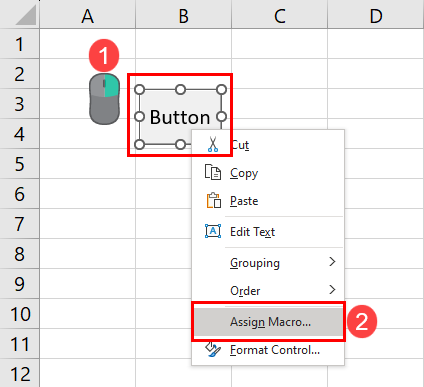Select row 8 header
Screen dimensions: 424x387
coord(19,254)
